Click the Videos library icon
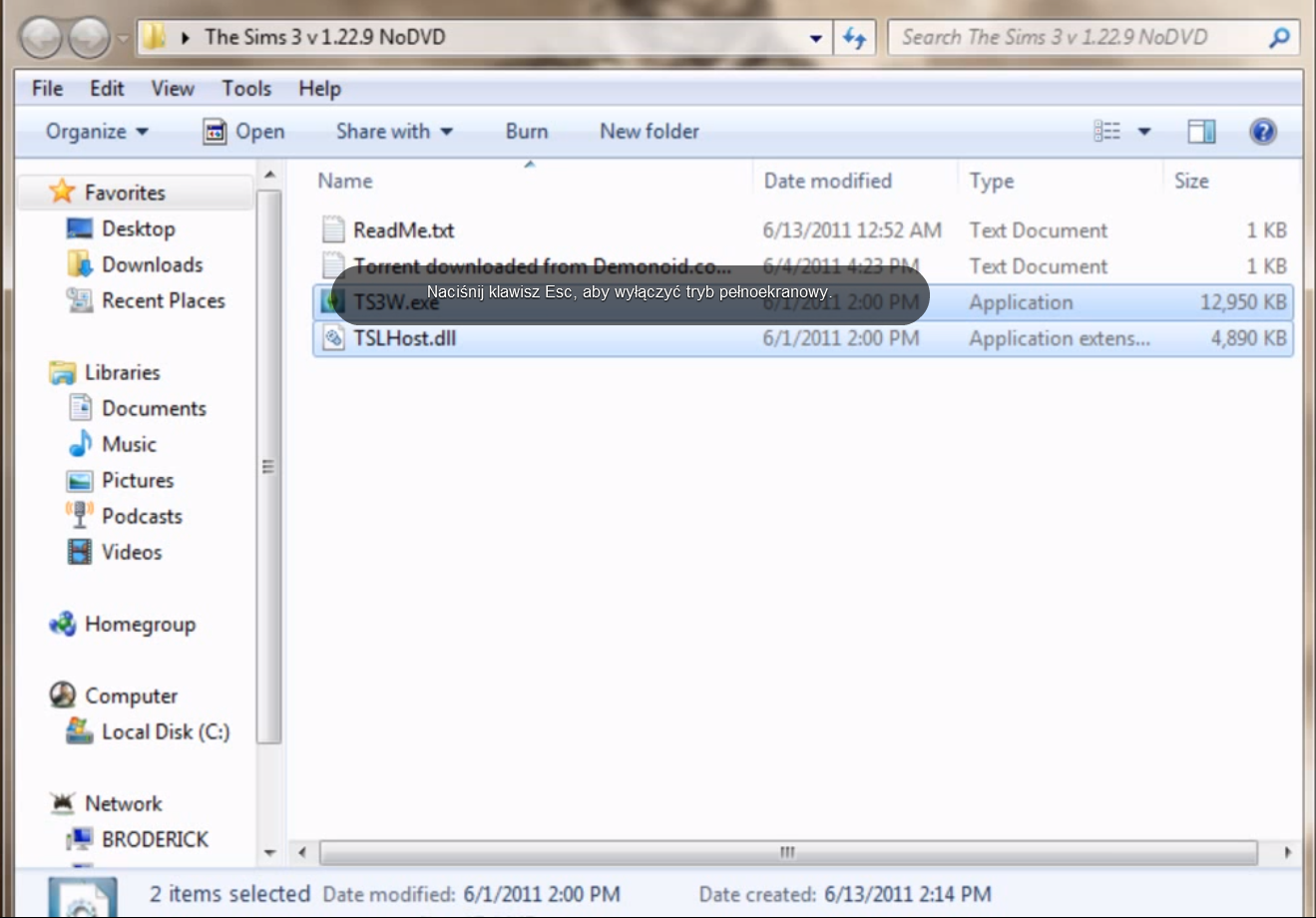 pos(80,552)
